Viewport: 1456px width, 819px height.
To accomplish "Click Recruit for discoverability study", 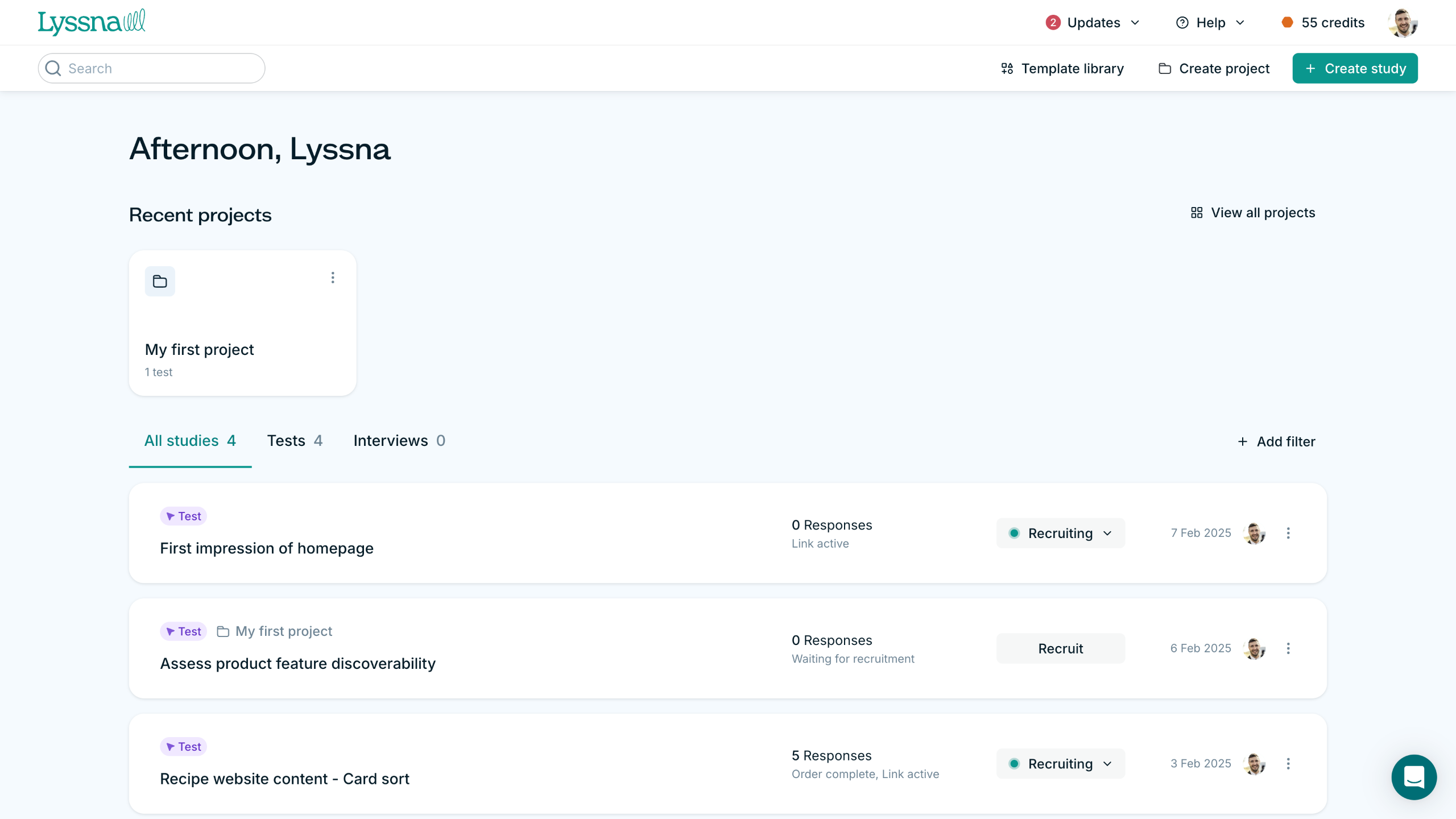I will 1061,648.
